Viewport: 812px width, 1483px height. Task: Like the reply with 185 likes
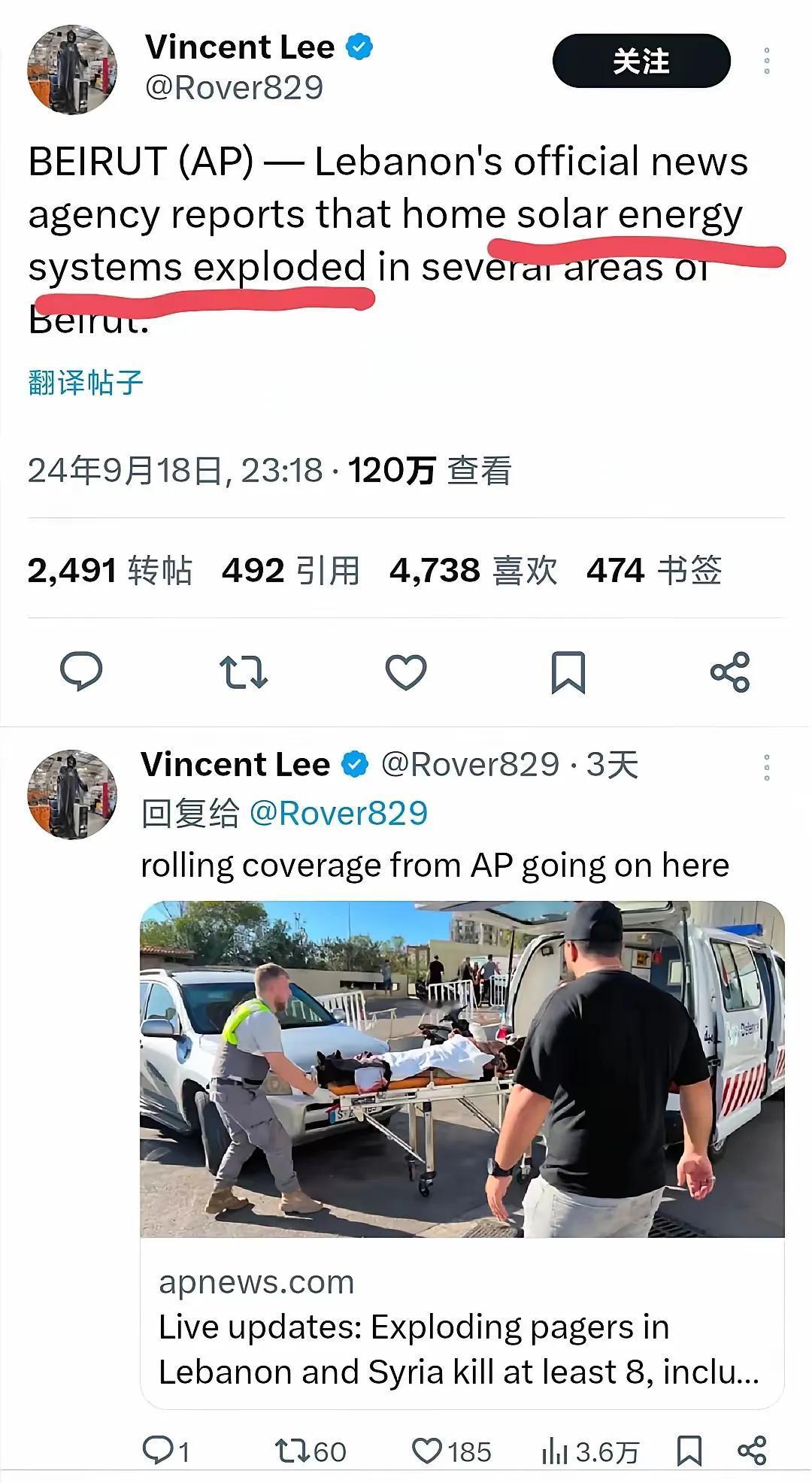coord(452,1451)
